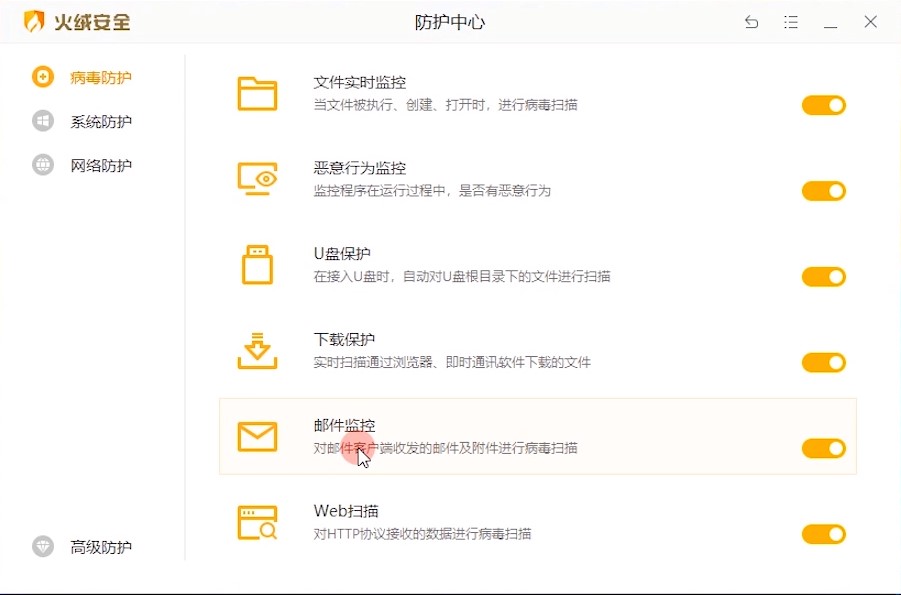Open 邮件监控 settings title

pyautogui.click(x=344, y=425)
